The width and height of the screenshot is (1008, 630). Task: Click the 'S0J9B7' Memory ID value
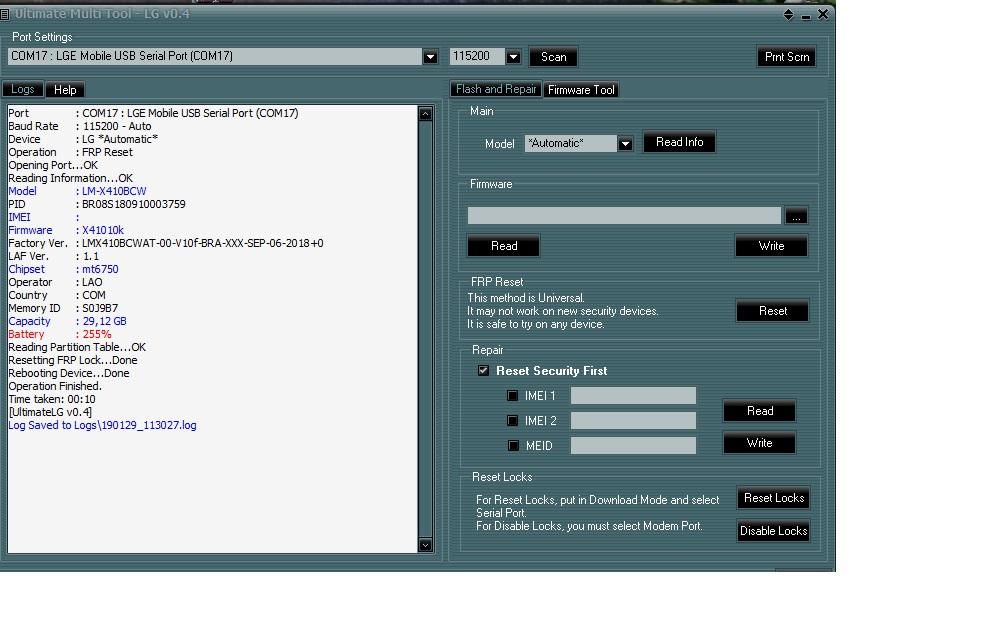[x=100, y=309]
